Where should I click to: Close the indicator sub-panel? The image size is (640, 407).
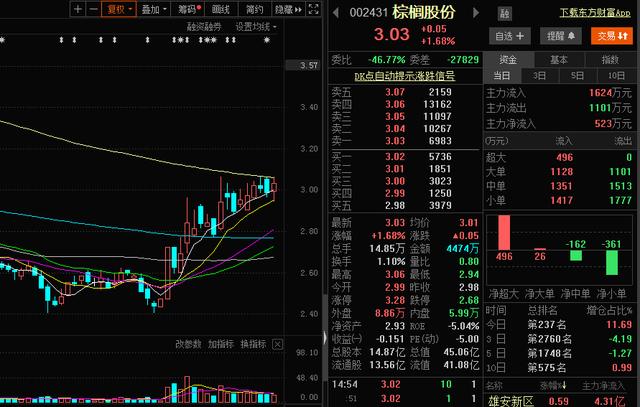coord(278,345)
